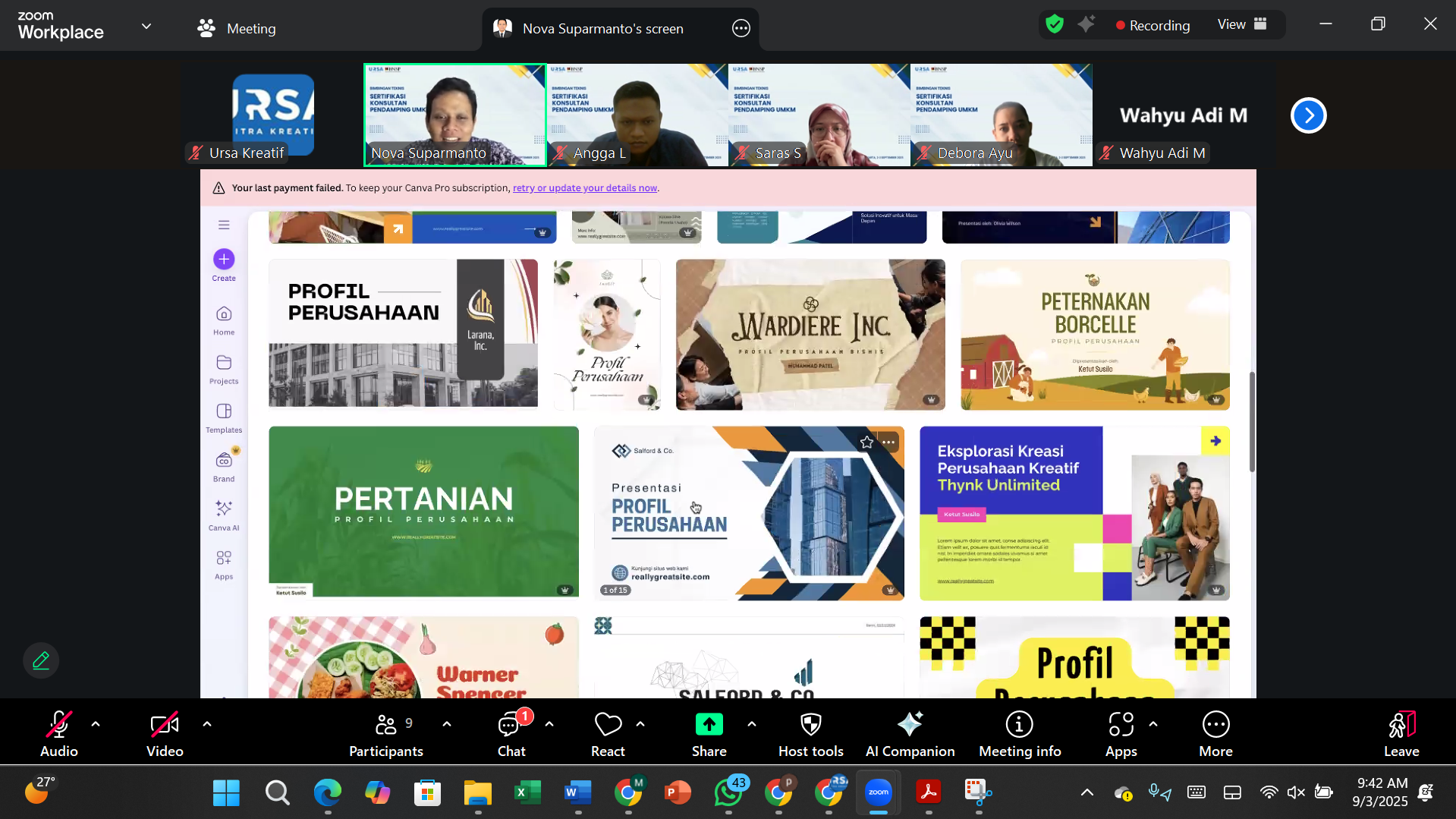Viewport: 1456px width, 819px height.
Task: Select the green Pertanian template thumbnail
Action: (x=423, y=512)
